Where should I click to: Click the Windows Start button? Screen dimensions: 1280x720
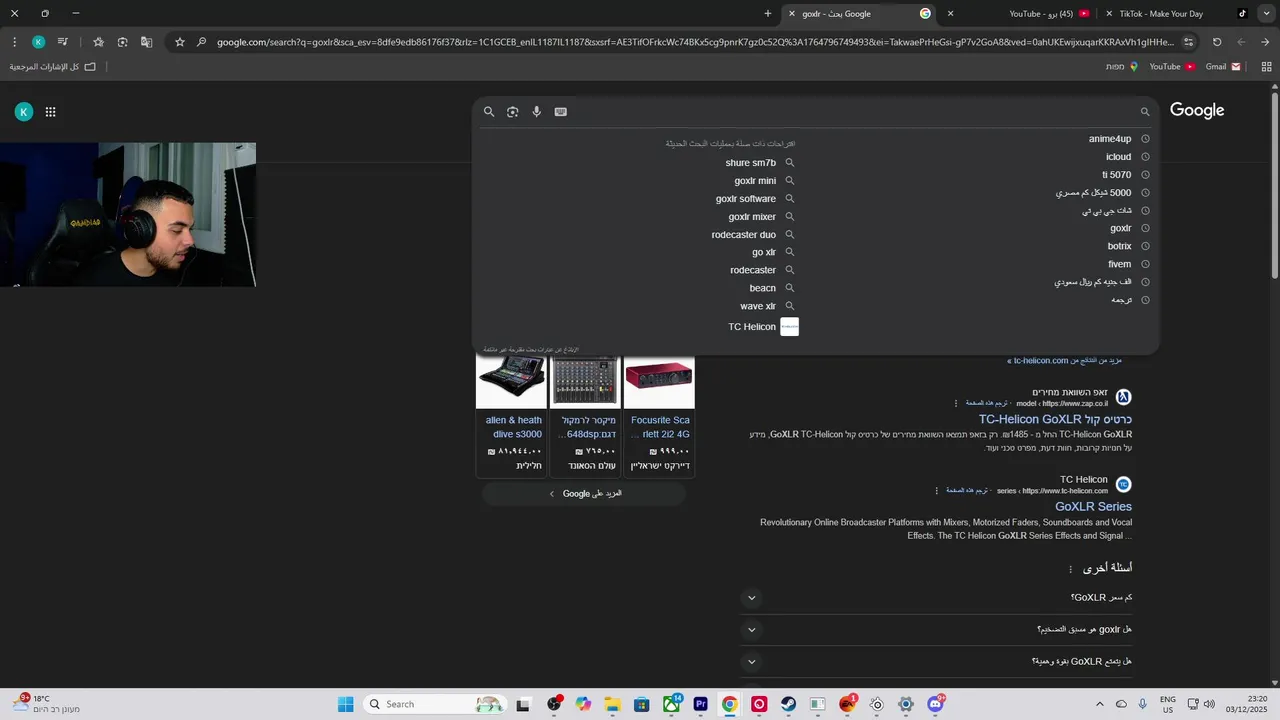[x=345, y=704]
